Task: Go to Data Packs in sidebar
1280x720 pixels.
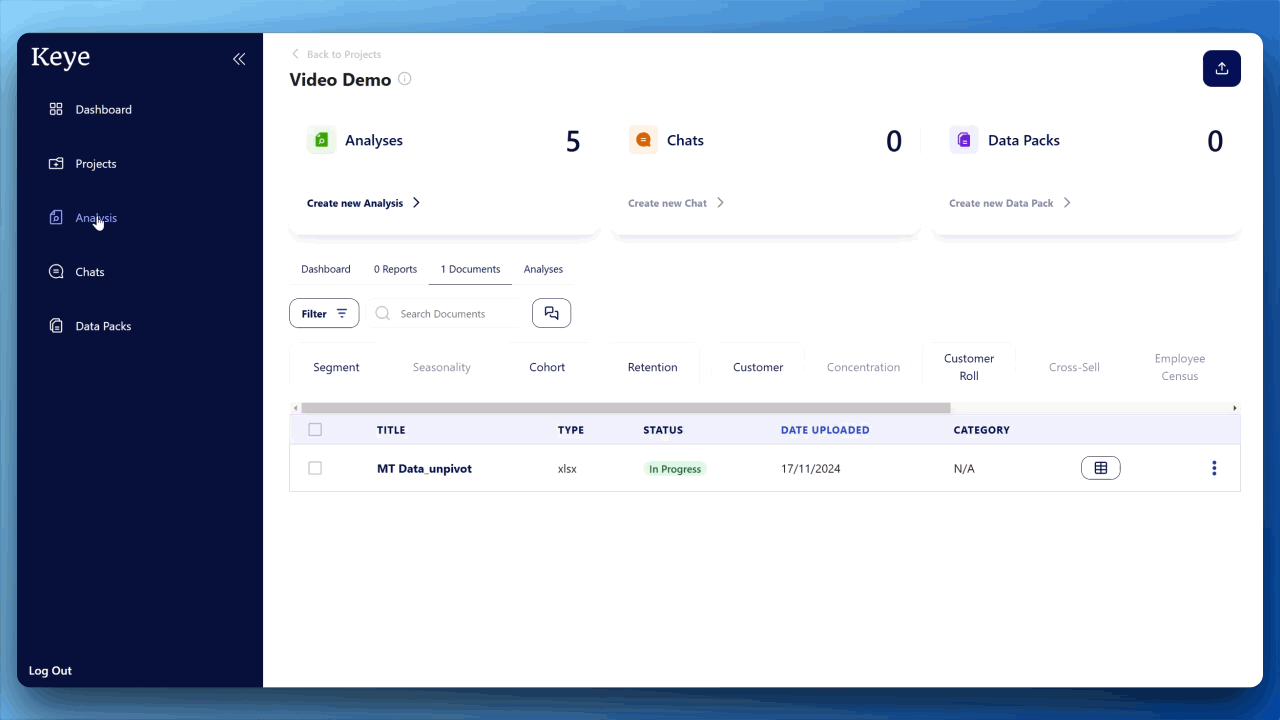Action: (103, 326)
